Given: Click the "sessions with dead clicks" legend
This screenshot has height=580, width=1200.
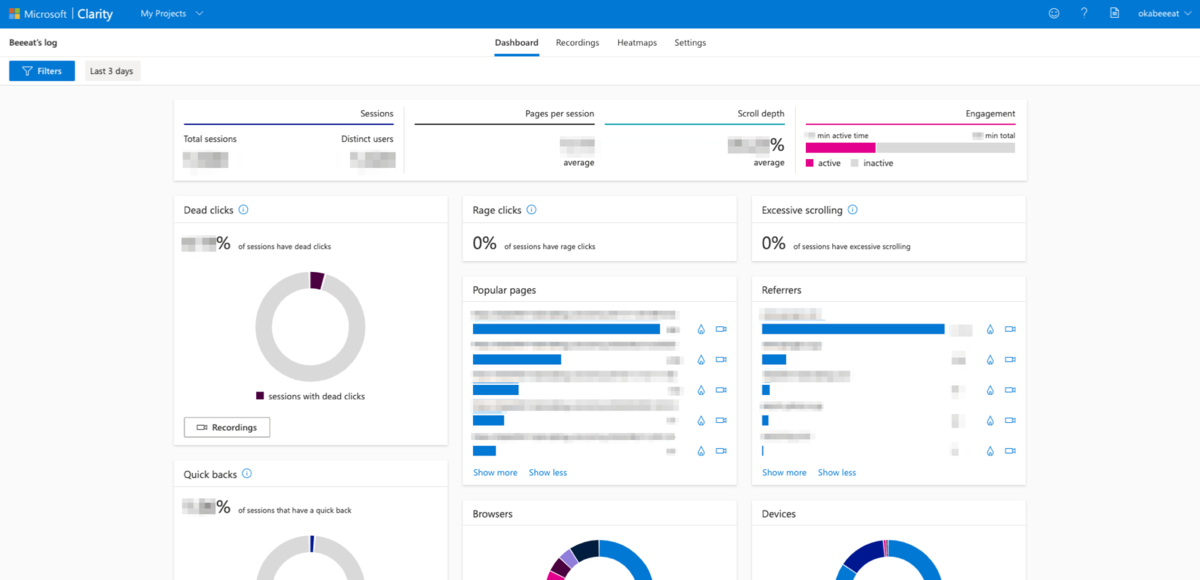Looking at the screenshot, I should (x=310, y=396).
